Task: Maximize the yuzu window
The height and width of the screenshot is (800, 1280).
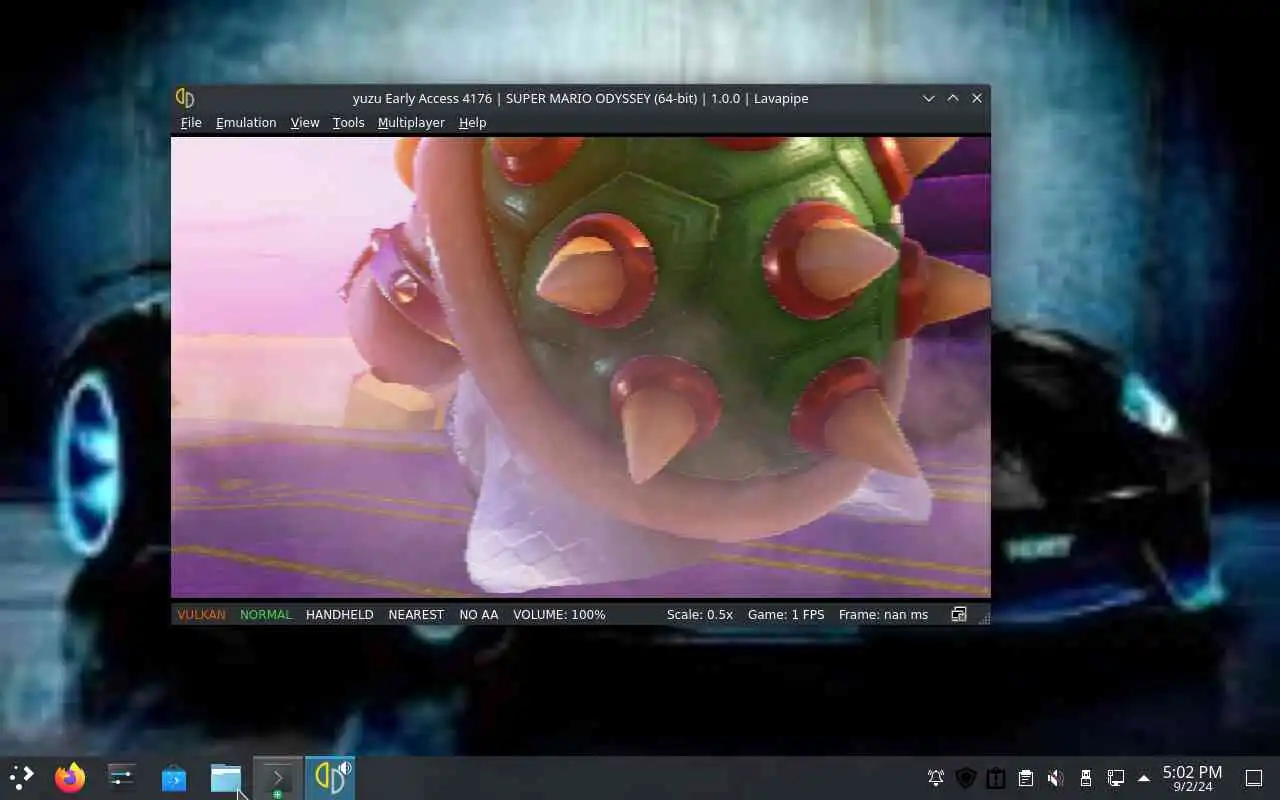Action: point(953,98)
